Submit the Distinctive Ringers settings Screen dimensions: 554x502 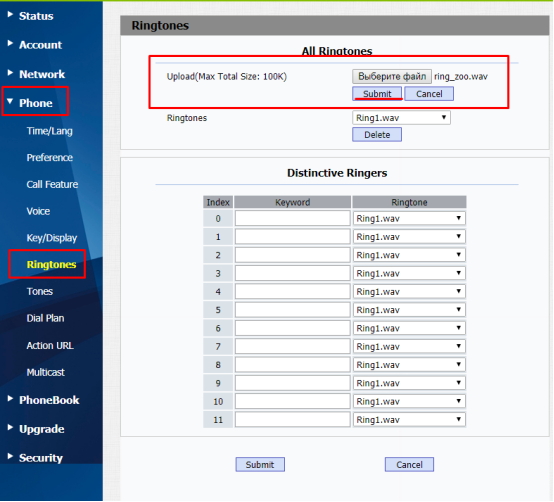[x=260, y=465]
